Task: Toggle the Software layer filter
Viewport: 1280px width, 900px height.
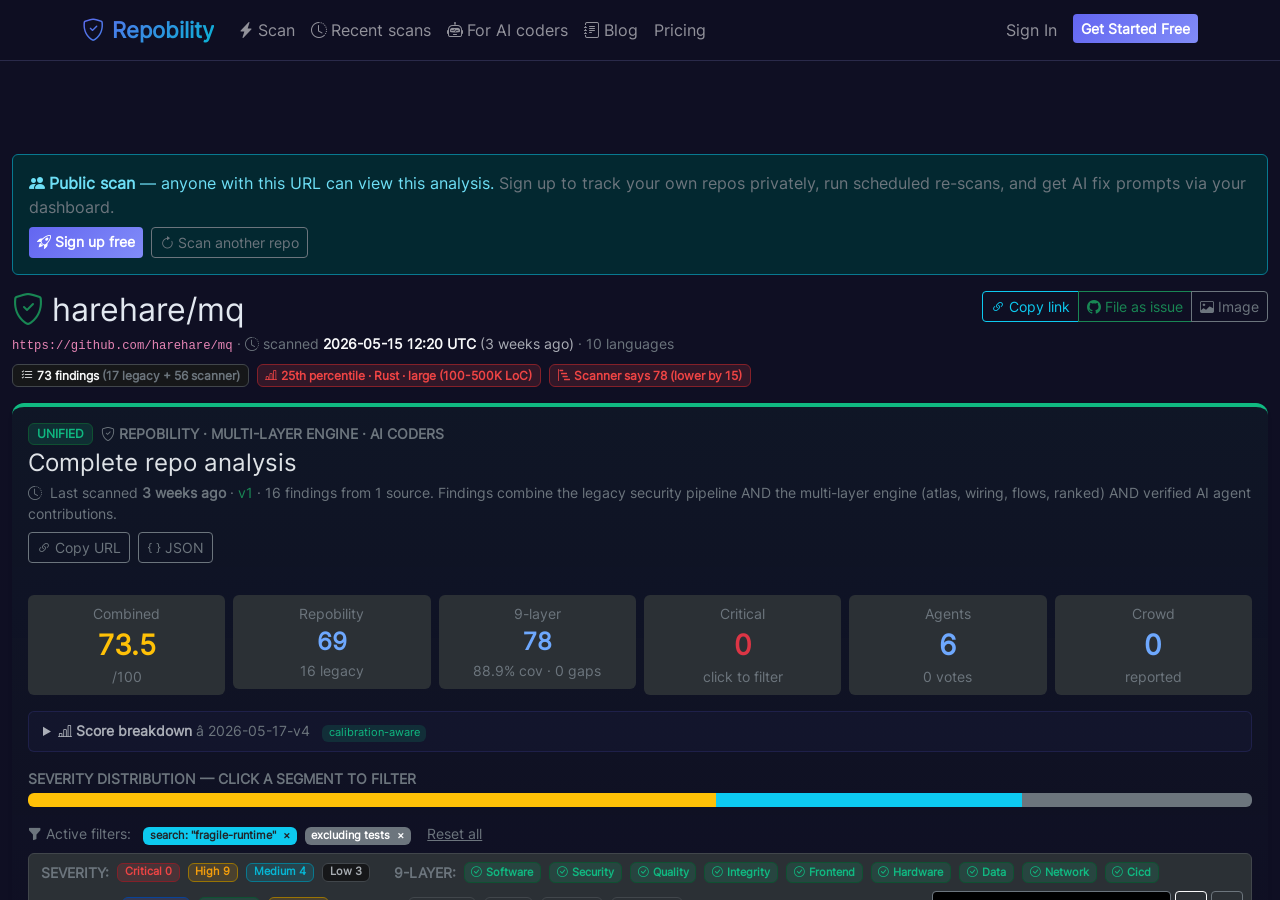Action: coord(502,872)
